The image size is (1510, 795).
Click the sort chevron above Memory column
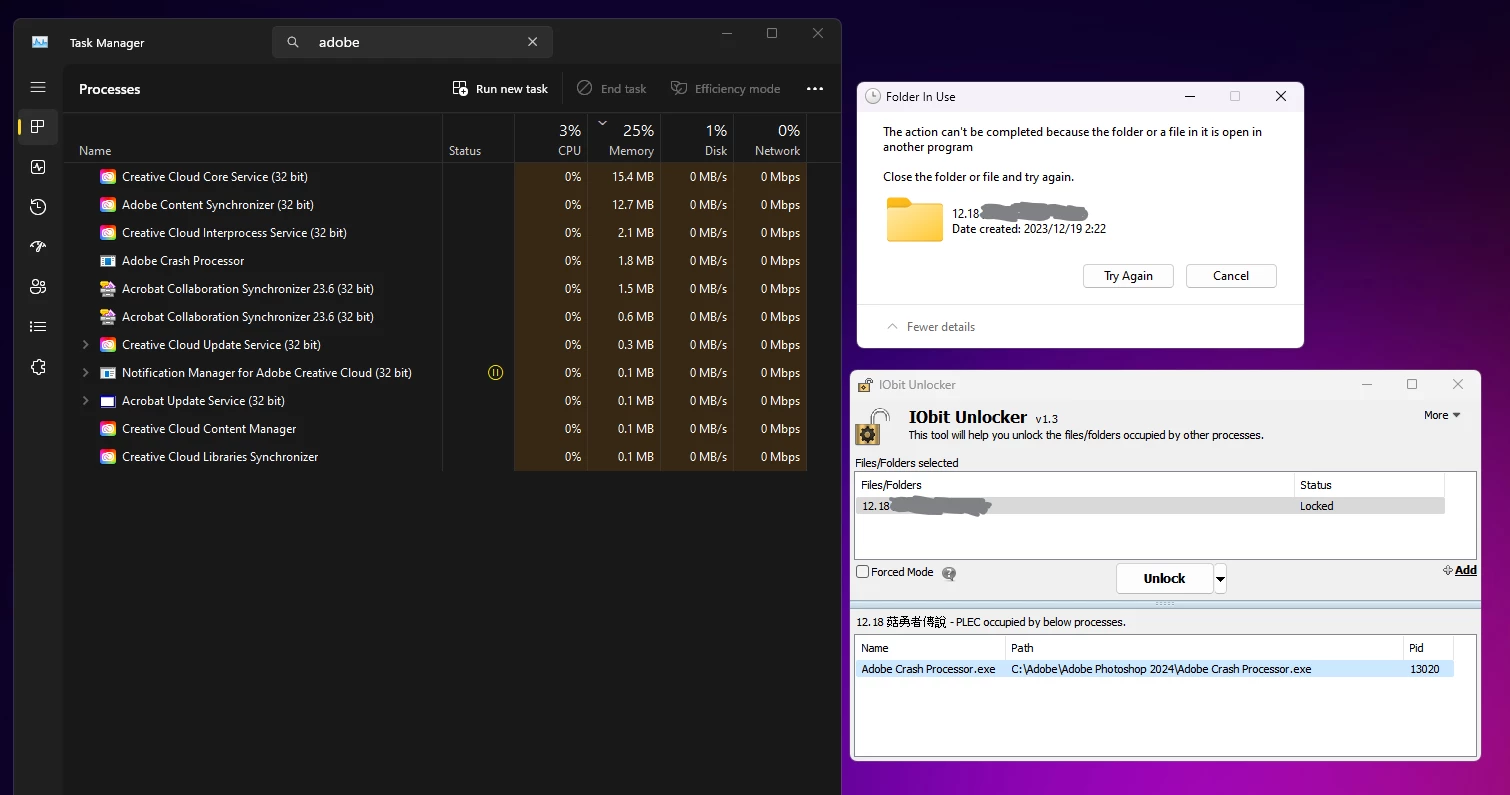(602, 123)
